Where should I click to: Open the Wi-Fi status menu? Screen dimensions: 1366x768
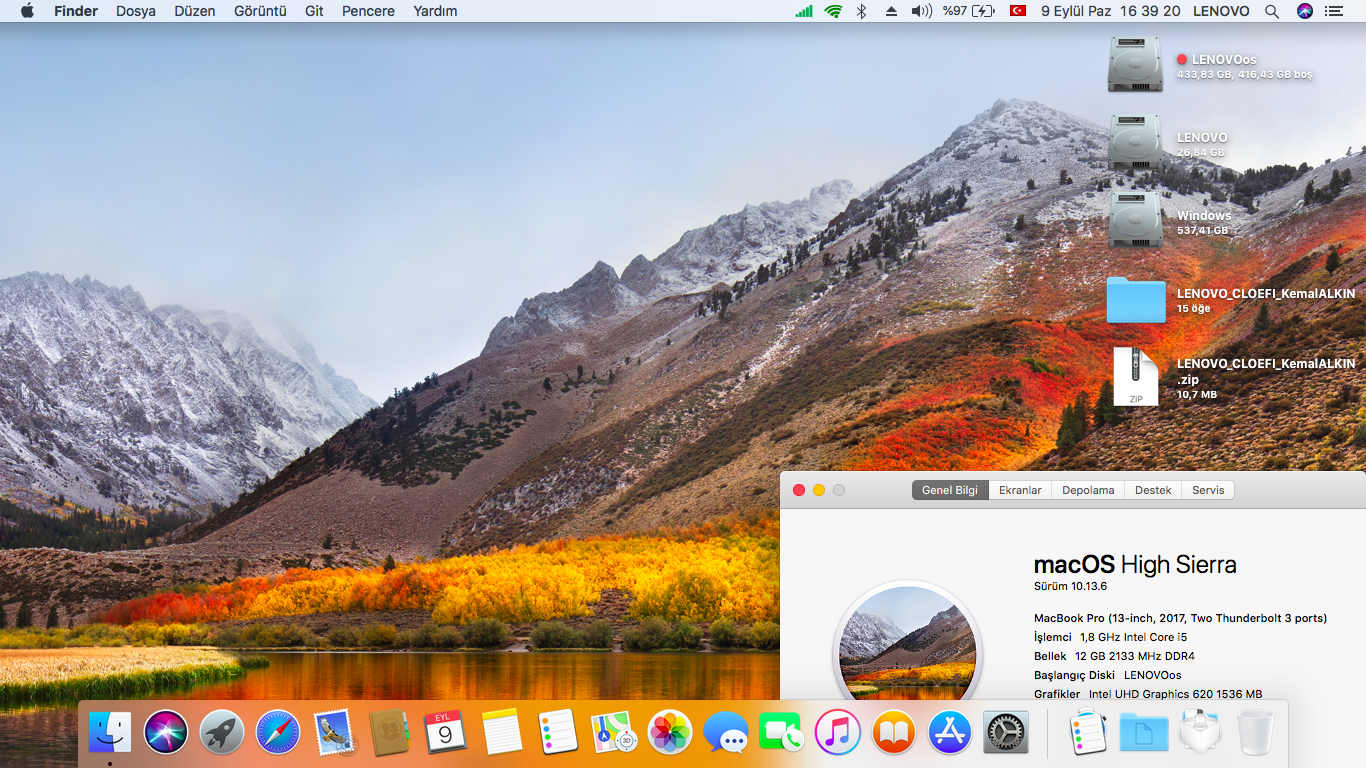click(x=833, y=11)
